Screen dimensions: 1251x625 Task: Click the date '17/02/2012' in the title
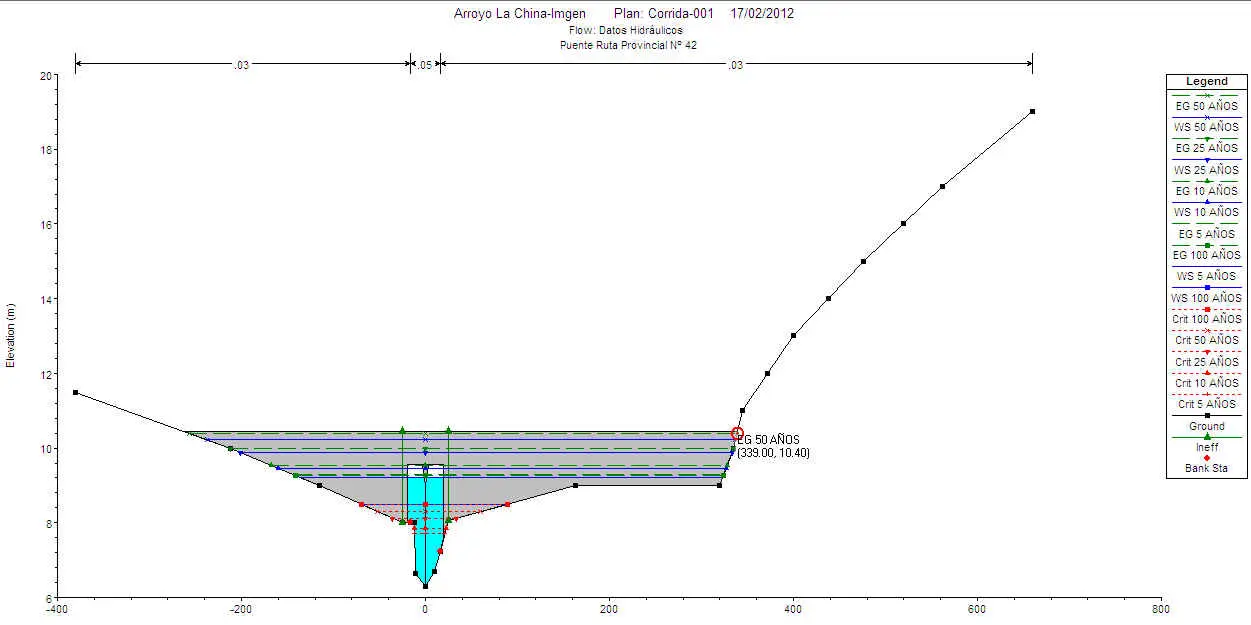[x=763, y=14]
